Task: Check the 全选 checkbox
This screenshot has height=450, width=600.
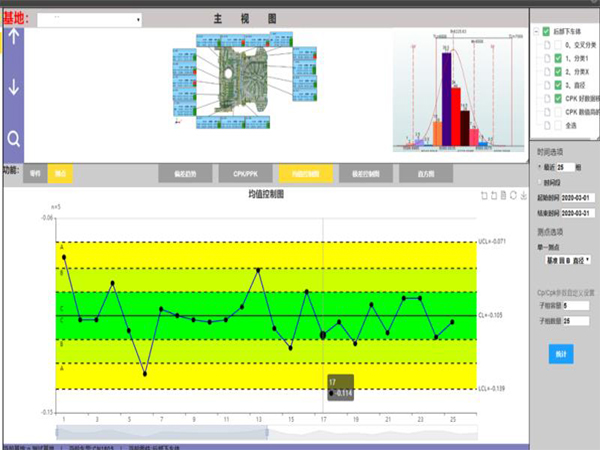Action: click(558, 126)
